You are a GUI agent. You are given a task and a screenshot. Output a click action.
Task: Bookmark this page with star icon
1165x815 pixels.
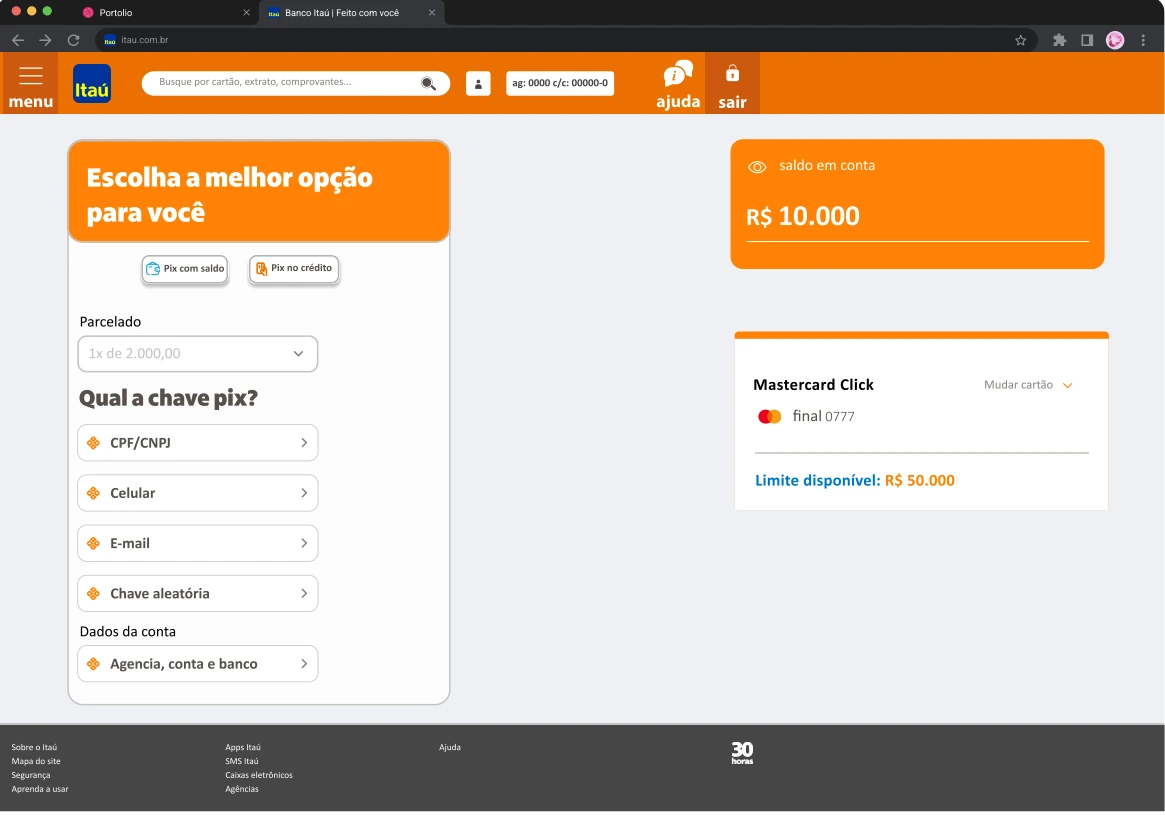coord(1021,40)
